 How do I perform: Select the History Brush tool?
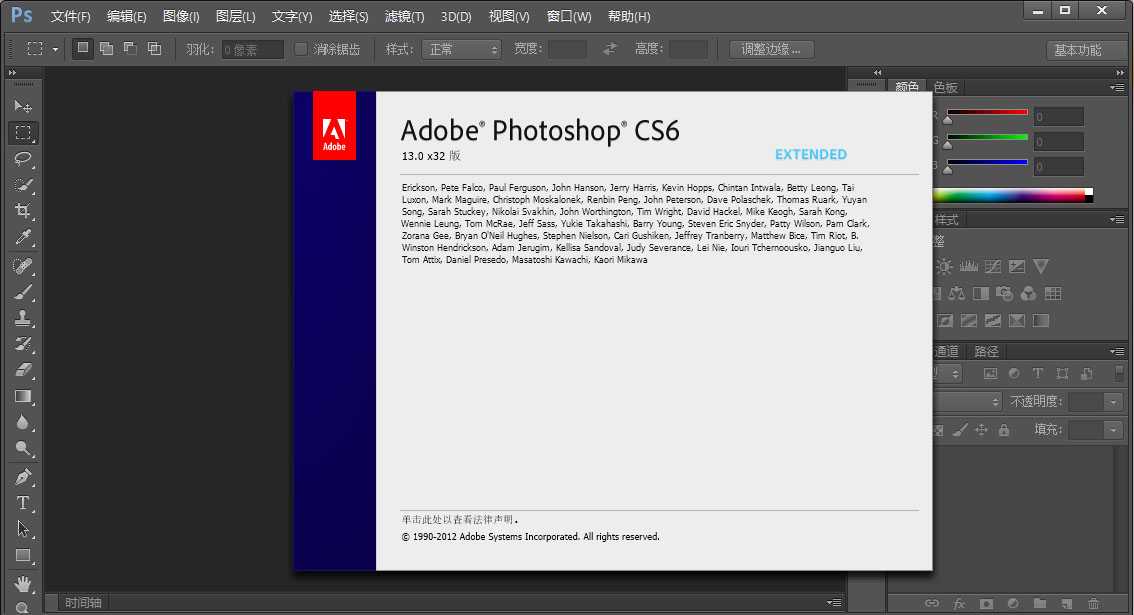[x=23, y=344]
